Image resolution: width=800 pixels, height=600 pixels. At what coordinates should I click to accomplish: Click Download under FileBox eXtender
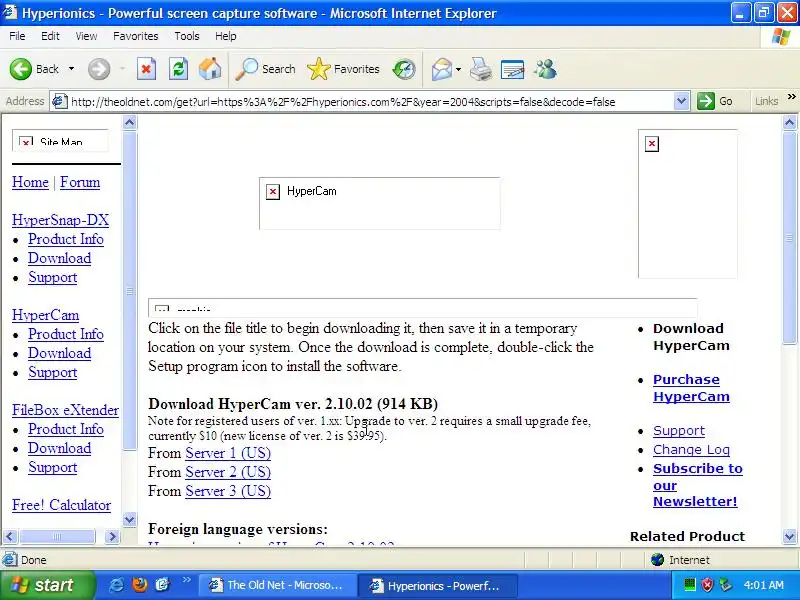point(60,448)
